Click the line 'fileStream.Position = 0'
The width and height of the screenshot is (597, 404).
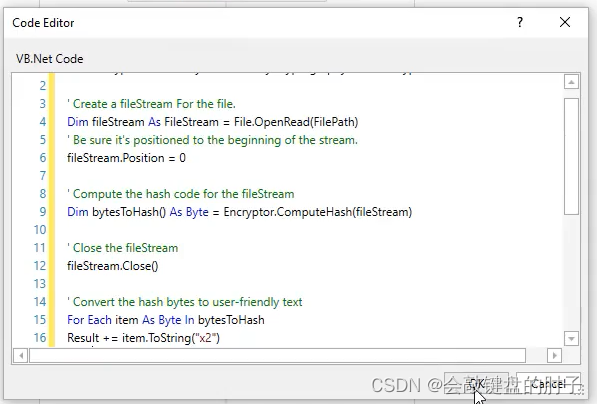click(x=126, y=158)
